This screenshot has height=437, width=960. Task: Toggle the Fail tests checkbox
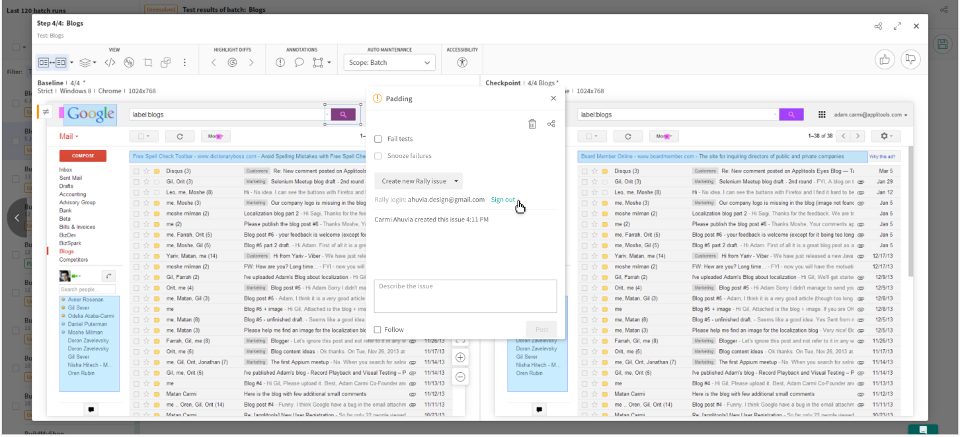(378, 139)
